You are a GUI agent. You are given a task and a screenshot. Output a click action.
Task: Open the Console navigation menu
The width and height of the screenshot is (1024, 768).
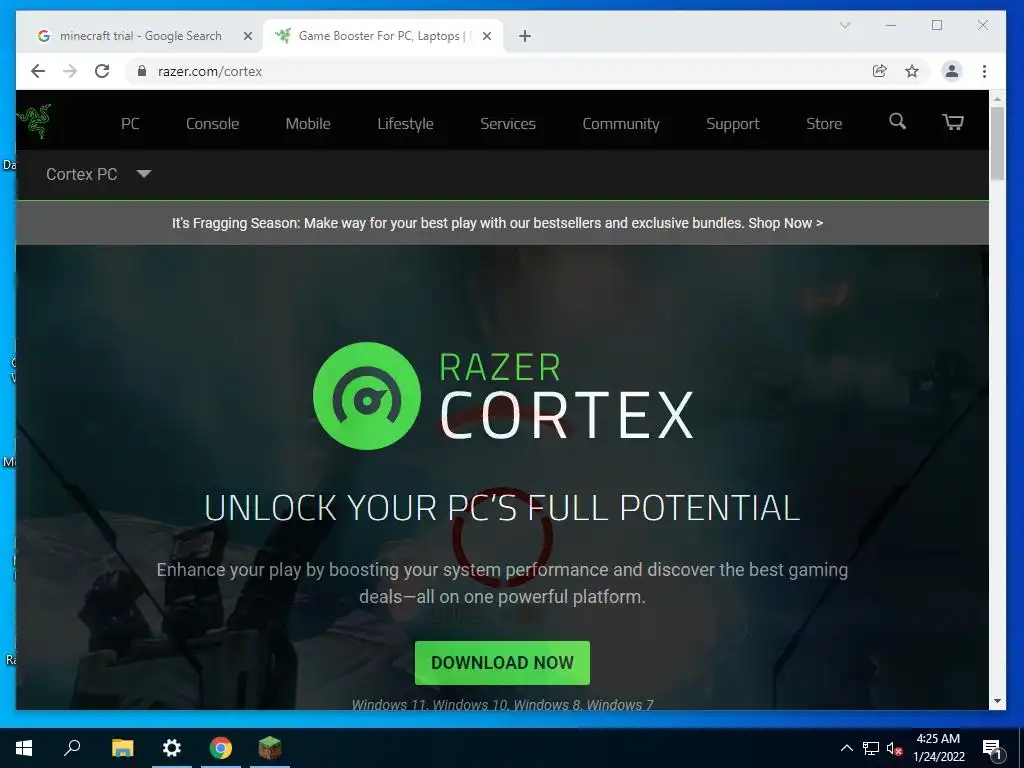pyautogui.click(x=212, y=123)
